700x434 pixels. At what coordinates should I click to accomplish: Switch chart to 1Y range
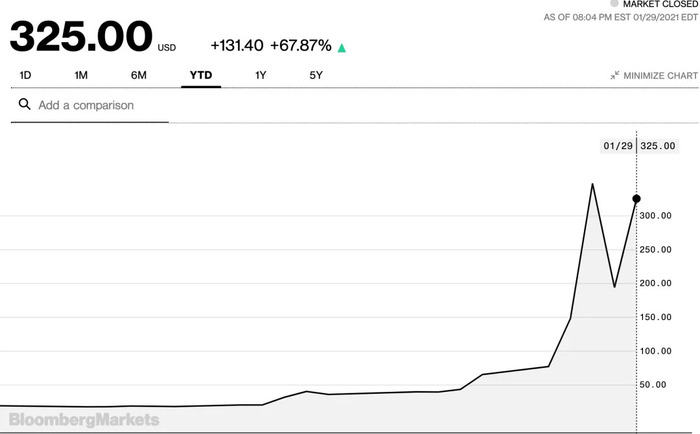pos(261,75)
